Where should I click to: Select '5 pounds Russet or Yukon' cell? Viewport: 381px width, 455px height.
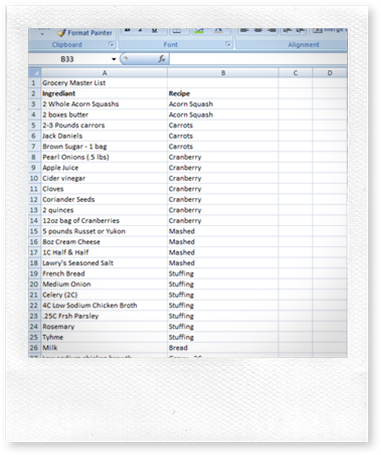pyautogui.click(x=104, y=231)
